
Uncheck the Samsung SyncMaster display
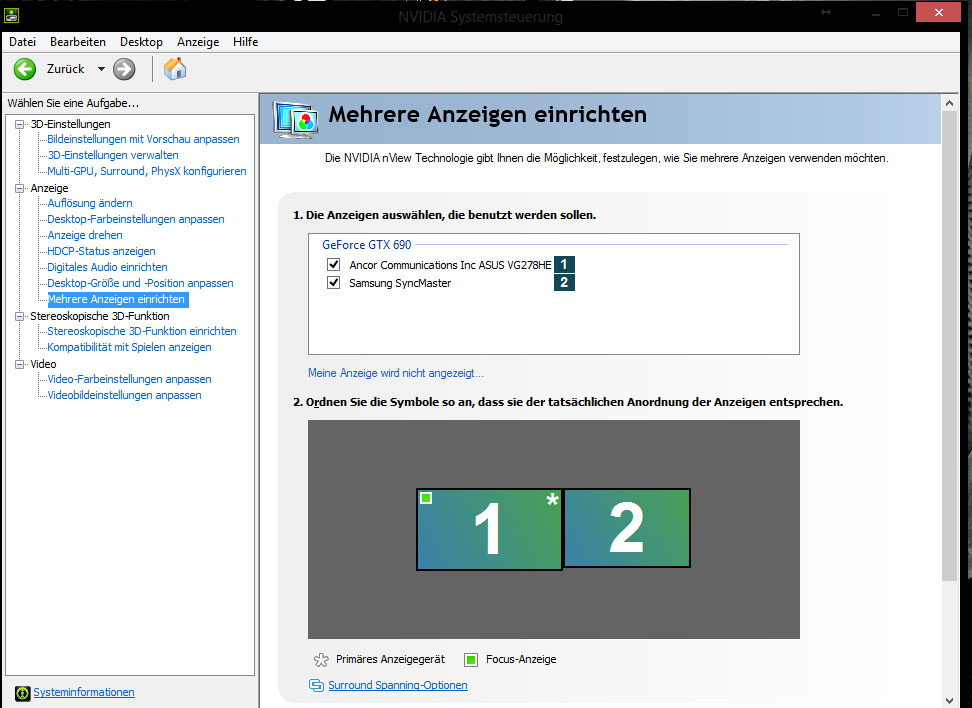pos(334,283)
